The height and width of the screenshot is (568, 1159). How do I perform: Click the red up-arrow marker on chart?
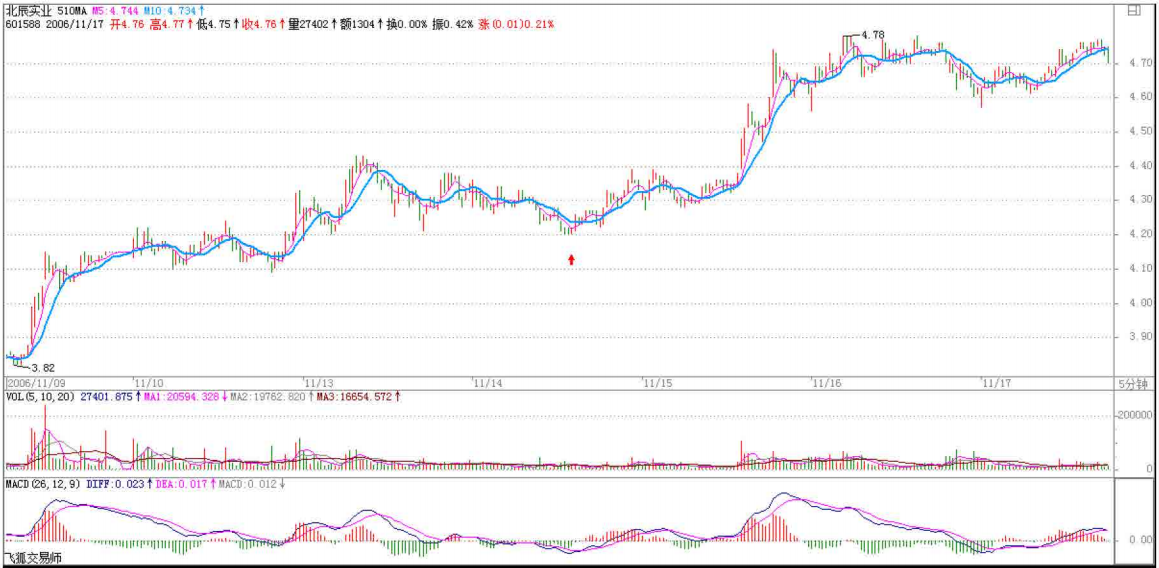tap(572, 260)
